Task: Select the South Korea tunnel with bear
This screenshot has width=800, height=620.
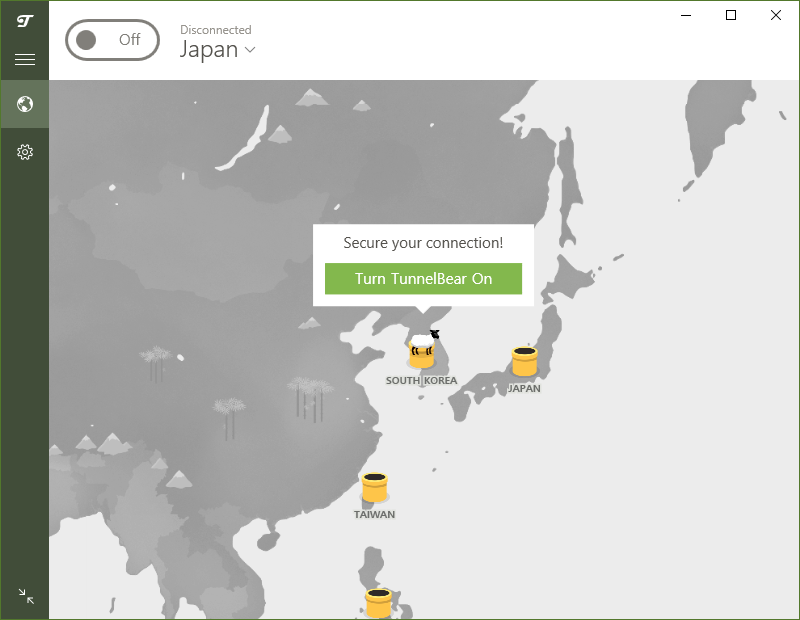Action: tap(422, 350)
